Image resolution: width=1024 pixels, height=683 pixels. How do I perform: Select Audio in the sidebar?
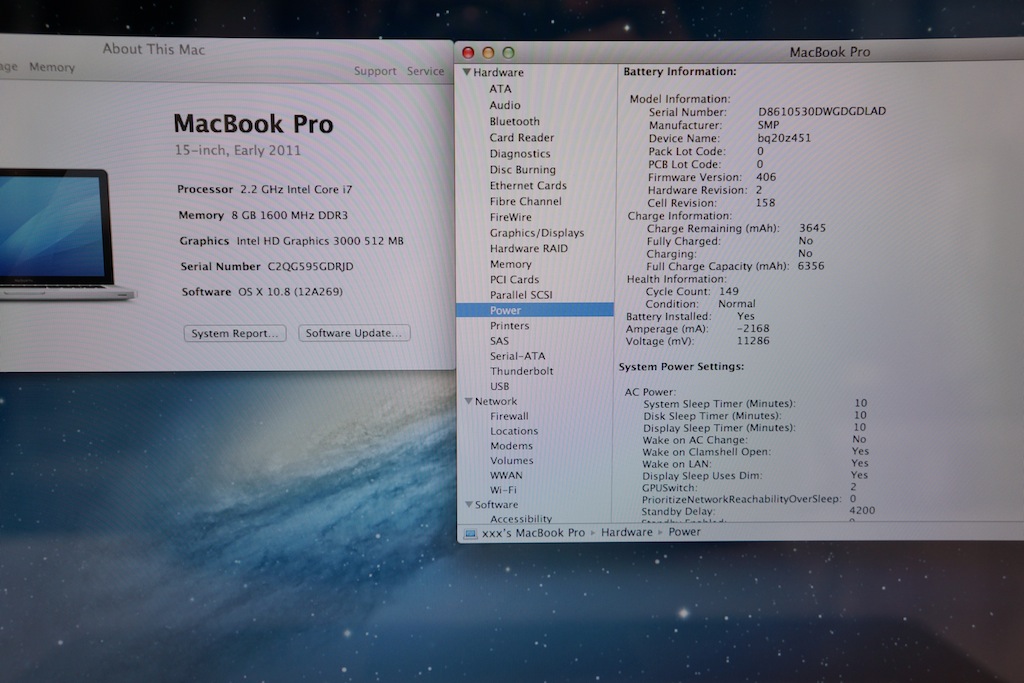(x=505, y=105)
